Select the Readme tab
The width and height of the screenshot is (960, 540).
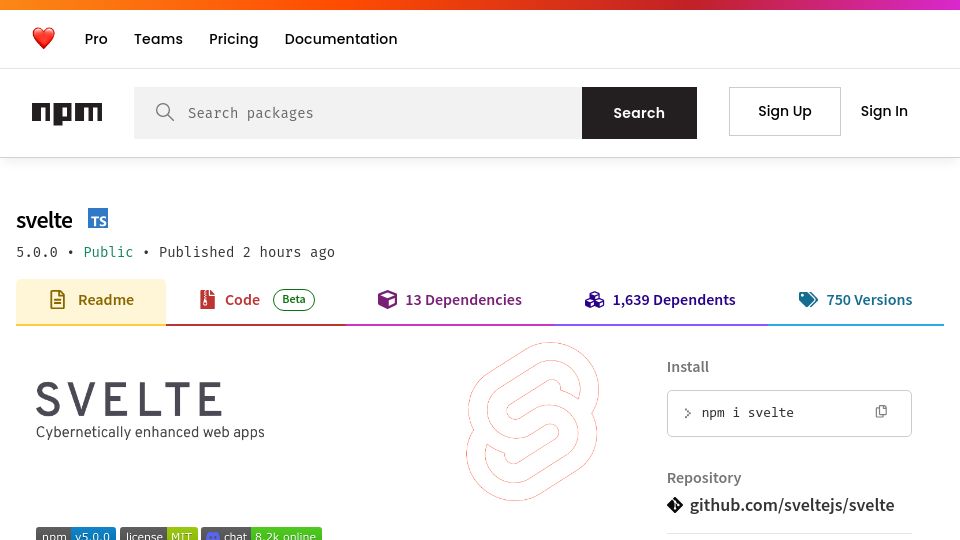pos(91,301)
